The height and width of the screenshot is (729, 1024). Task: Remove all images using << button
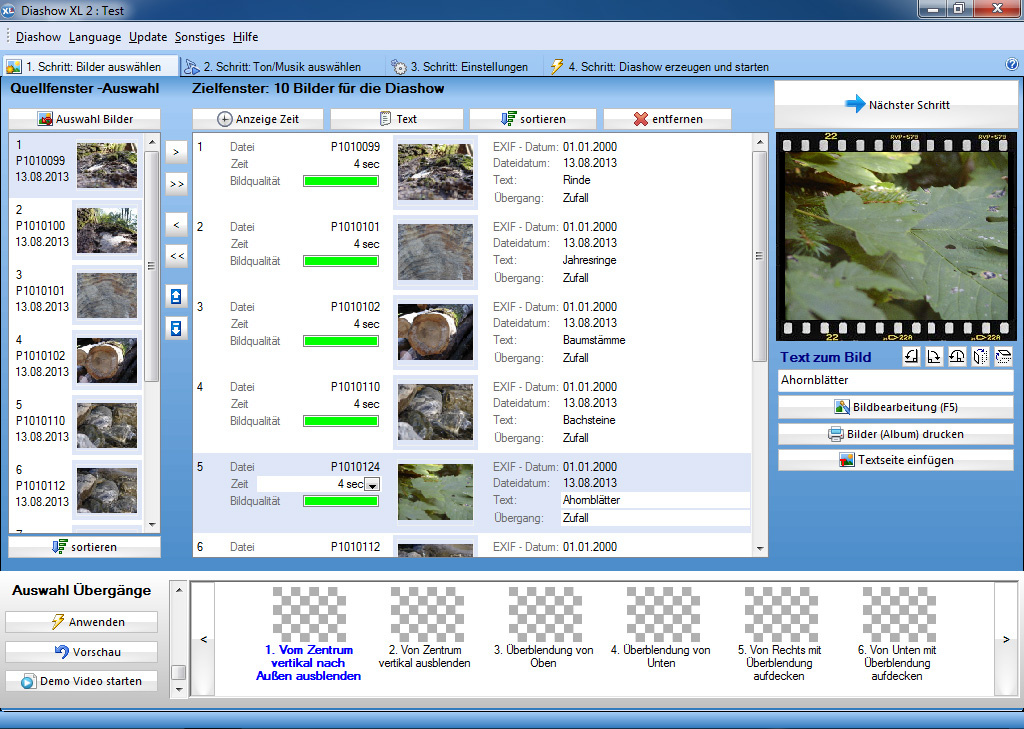click(177, 256)
